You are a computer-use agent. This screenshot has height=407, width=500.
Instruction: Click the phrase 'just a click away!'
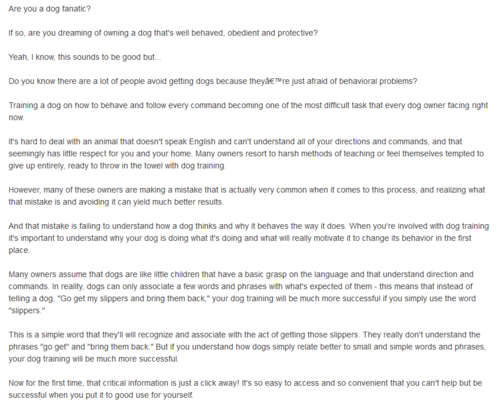point(209,383)
